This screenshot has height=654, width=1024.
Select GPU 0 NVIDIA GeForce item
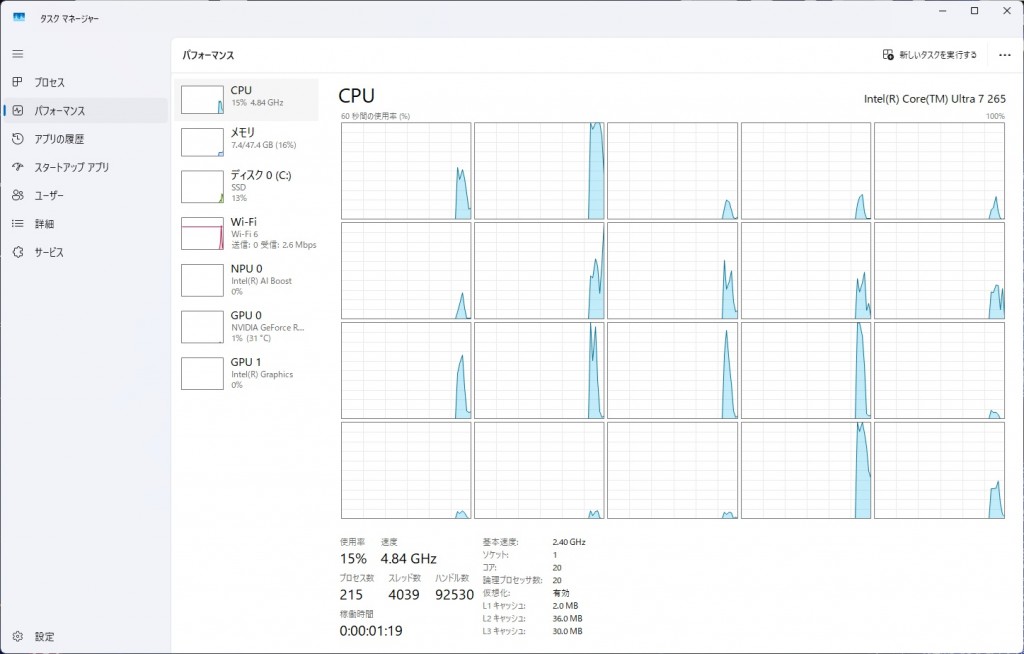click(246, 325)
